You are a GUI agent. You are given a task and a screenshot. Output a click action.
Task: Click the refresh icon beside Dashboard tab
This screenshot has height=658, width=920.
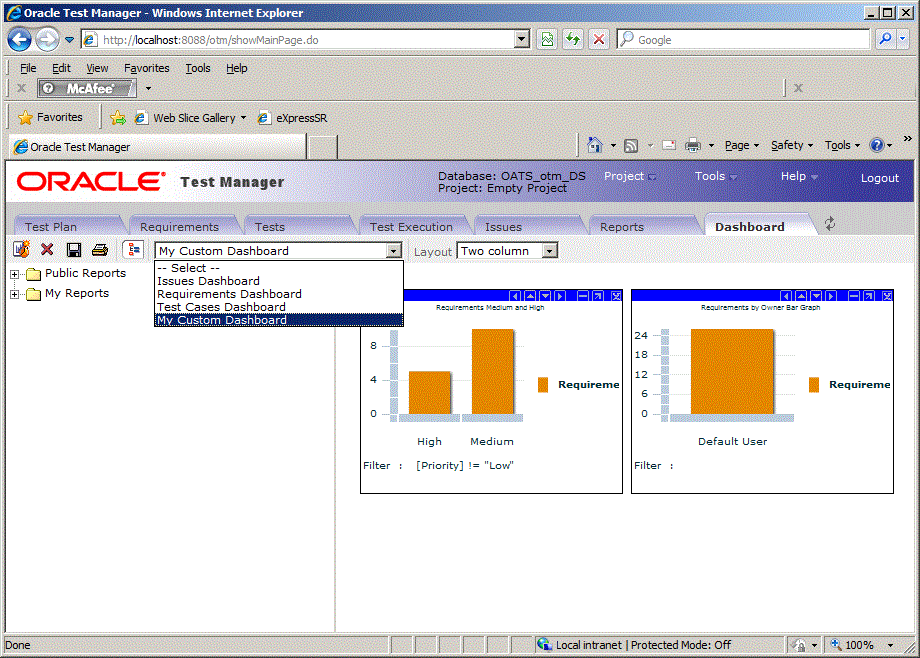click(830, 224)
